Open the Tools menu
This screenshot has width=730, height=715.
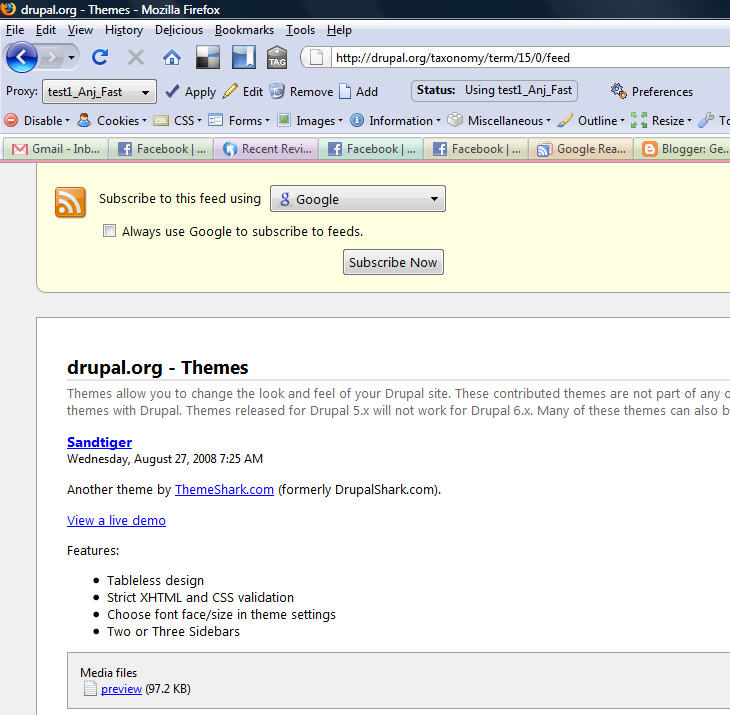click(x=300, y=30)
